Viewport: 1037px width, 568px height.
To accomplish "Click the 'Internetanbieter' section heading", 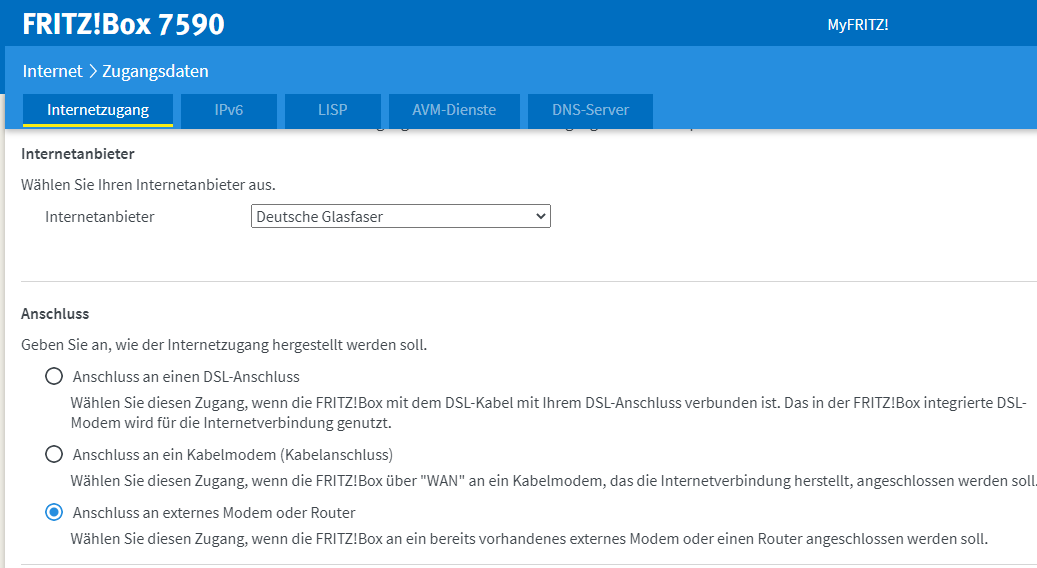I will point(78,154).
